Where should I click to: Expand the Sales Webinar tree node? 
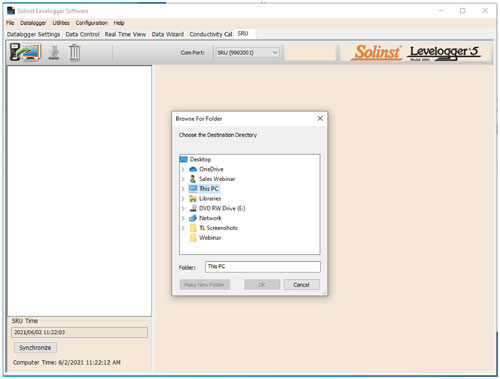pyautogui.click(x=183, y=179)
